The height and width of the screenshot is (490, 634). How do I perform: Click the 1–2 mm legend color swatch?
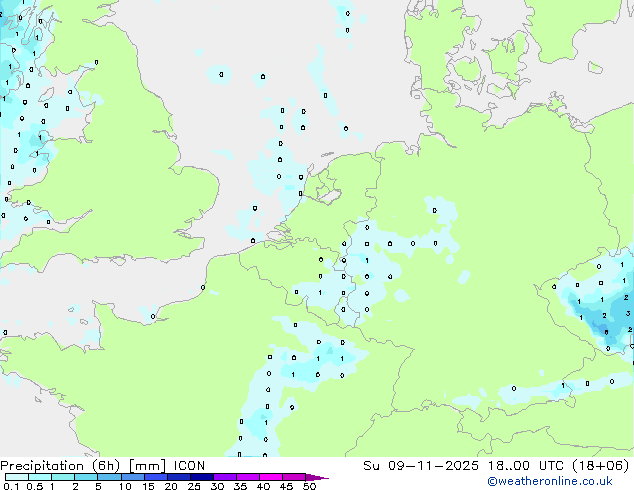click(63, 477)
